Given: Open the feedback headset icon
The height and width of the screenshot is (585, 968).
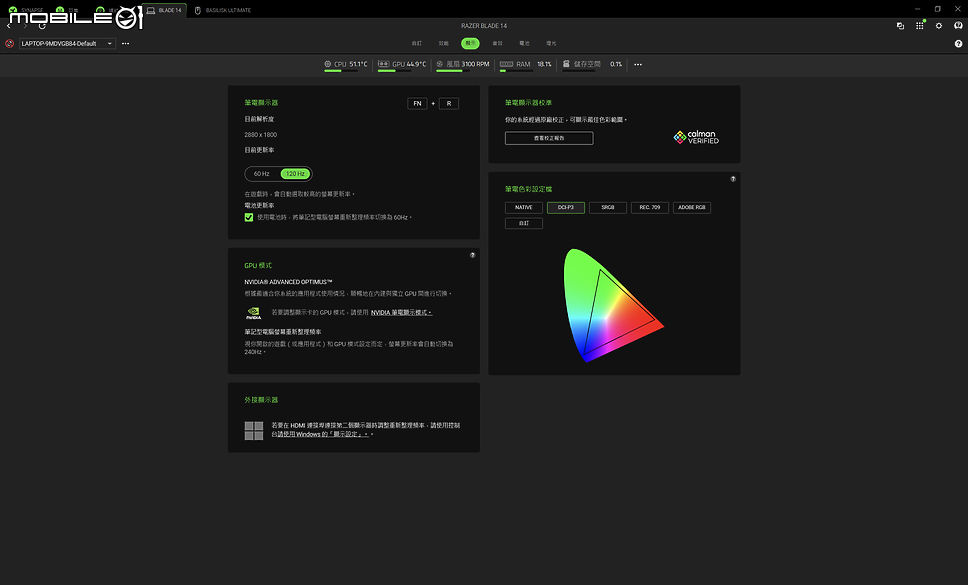Looking at the screenshot, I should 958,26.
